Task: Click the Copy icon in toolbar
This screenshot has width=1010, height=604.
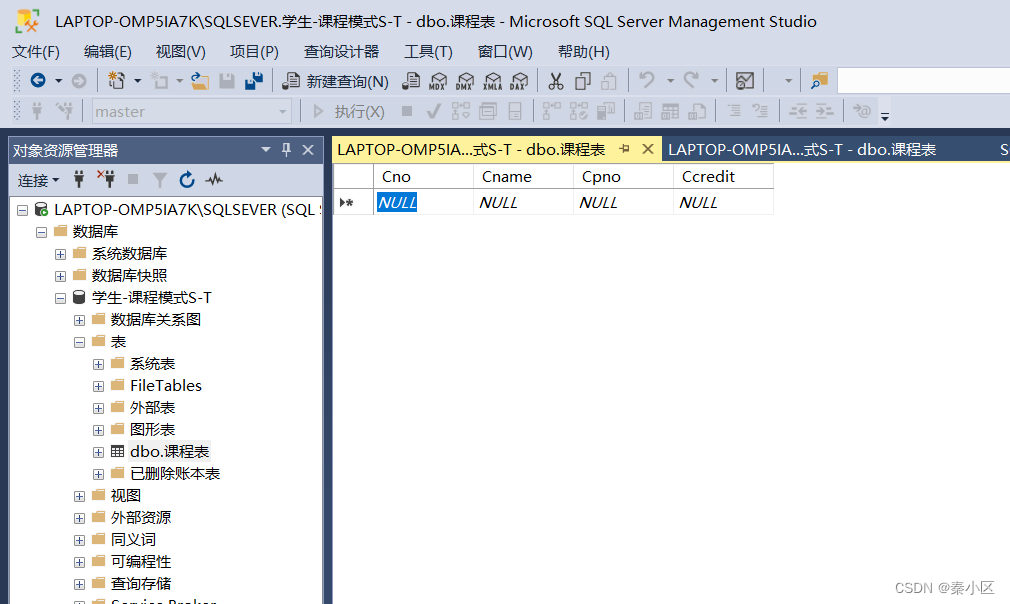Action: click(582, 80)
